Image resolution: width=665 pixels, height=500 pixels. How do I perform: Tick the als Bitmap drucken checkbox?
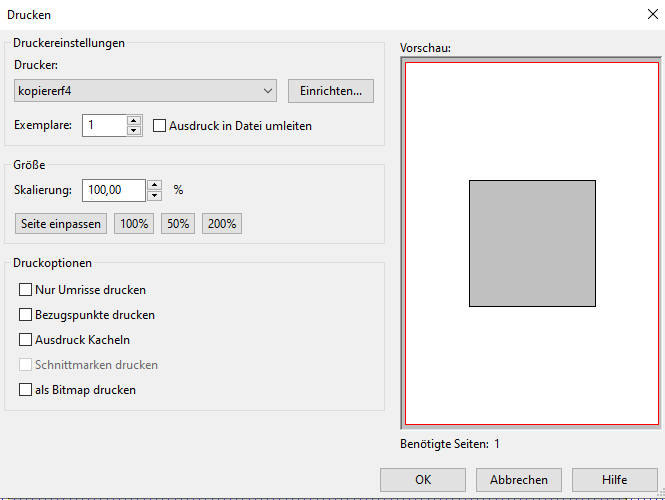26,390
